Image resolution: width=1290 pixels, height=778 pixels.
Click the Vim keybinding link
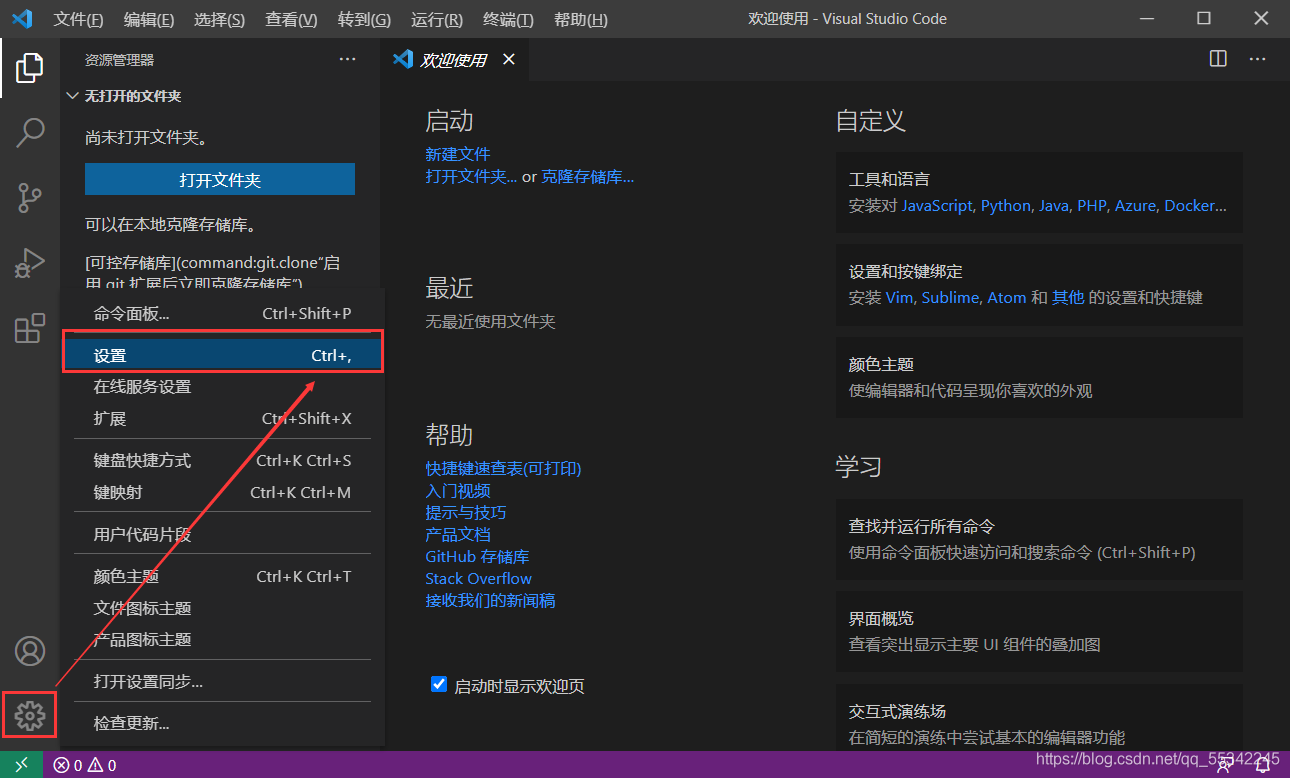tap(900, 298)
